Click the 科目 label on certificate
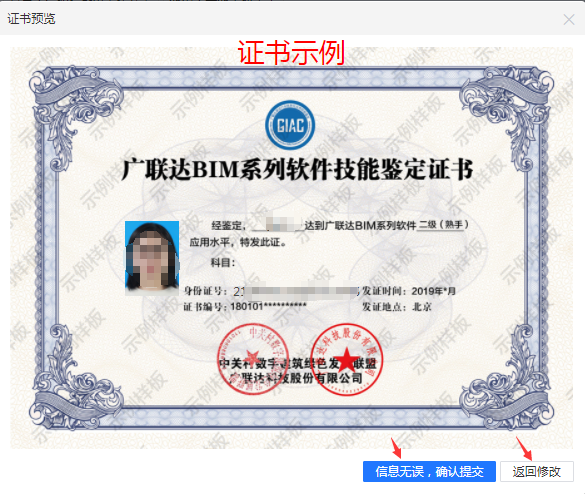The width and height of the screenshot is (585, 494). tap(223, 263)
